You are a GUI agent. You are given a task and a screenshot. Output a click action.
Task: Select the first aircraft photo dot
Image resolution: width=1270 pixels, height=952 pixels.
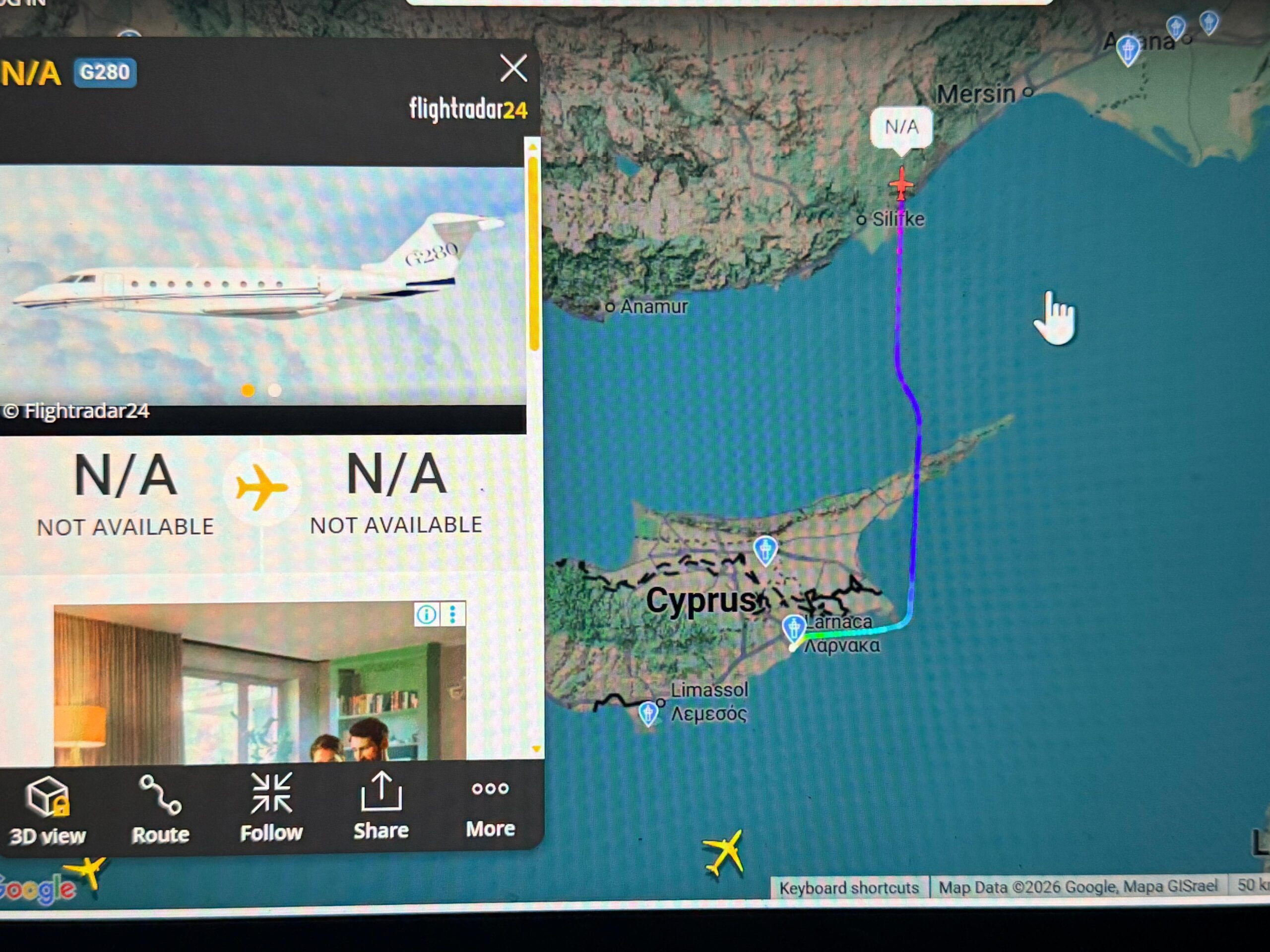click(248, 391)
